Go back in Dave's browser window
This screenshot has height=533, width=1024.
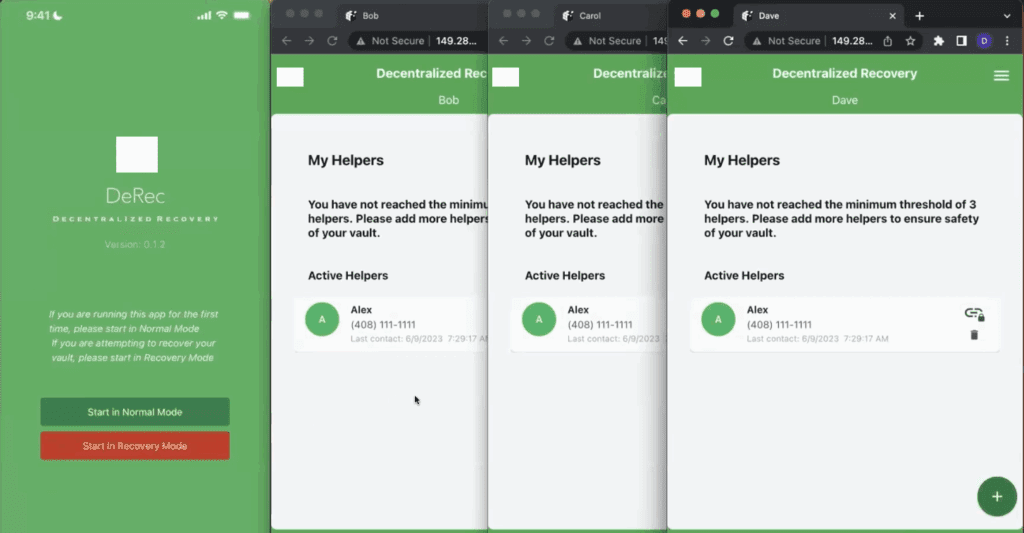681,41
